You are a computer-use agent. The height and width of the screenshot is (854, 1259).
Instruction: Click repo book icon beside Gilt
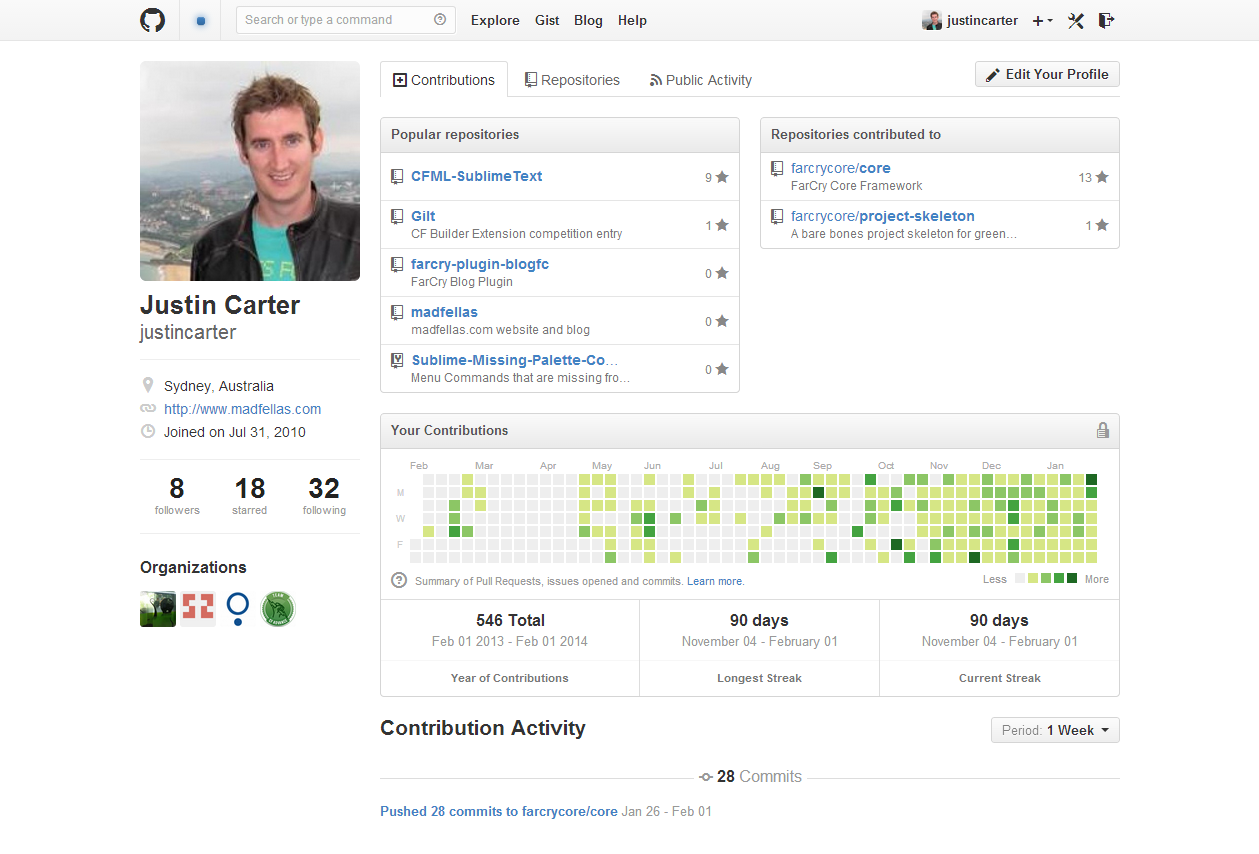tap(397, 216)
